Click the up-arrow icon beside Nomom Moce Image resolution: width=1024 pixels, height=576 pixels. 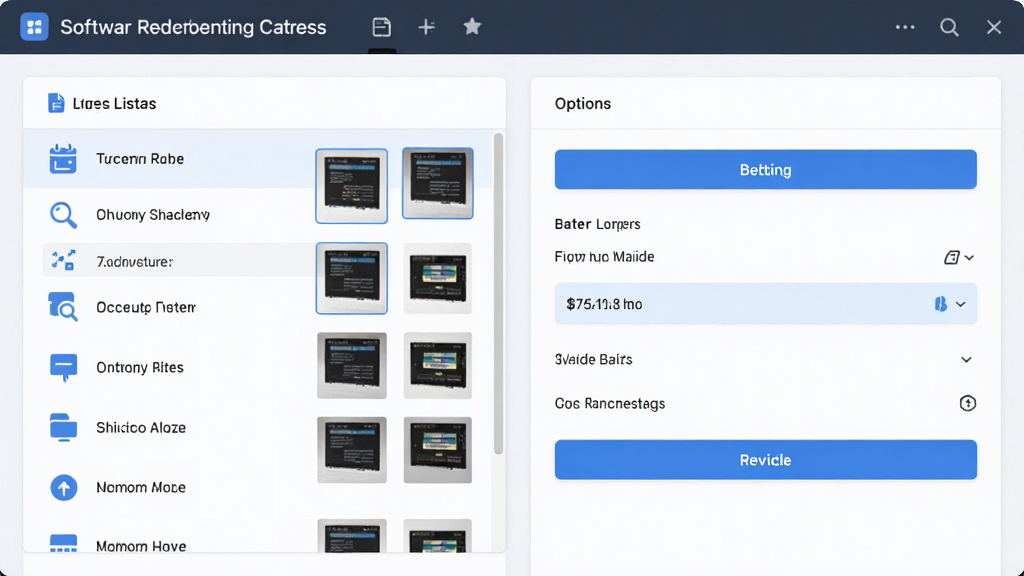(63, 487)
